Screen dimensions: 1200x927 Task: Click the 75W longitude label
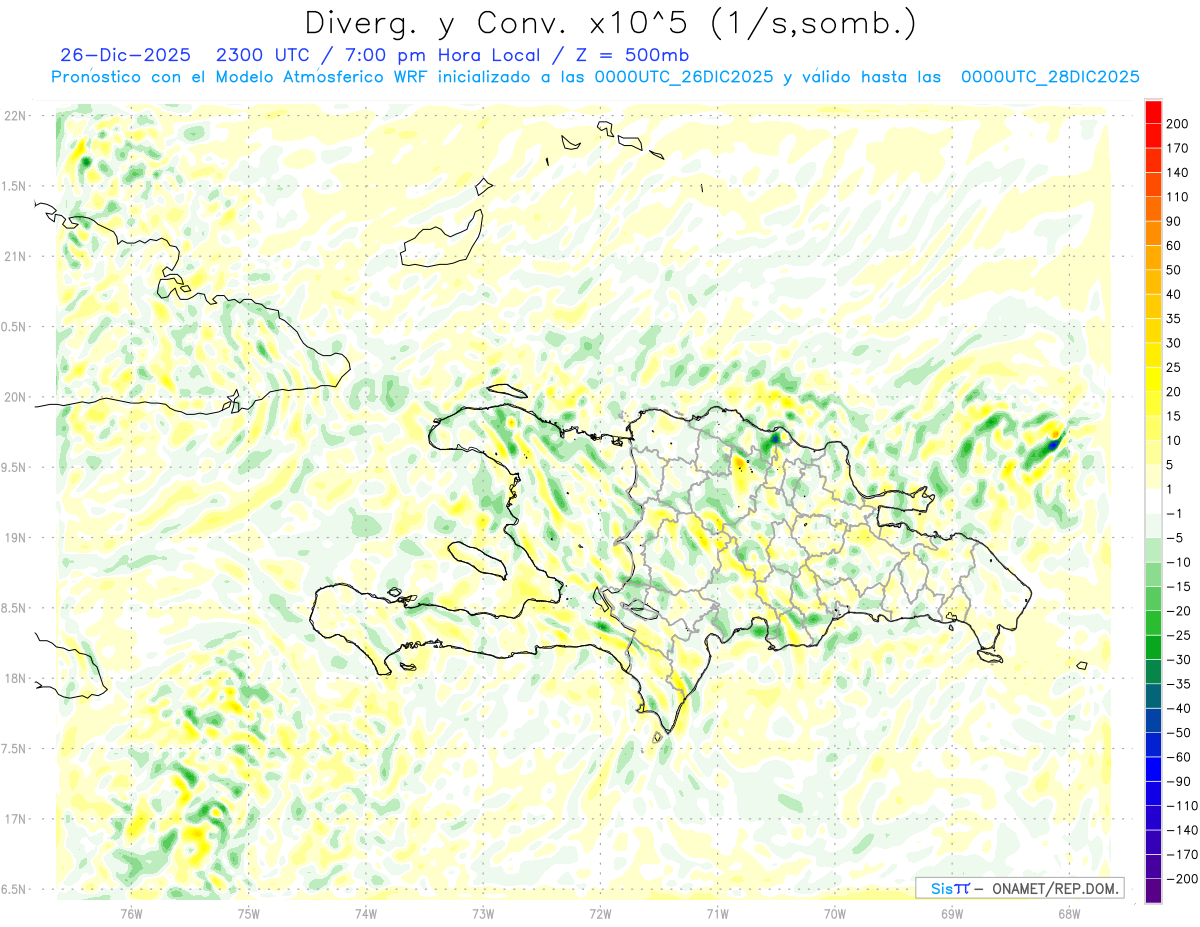[249, 912]
